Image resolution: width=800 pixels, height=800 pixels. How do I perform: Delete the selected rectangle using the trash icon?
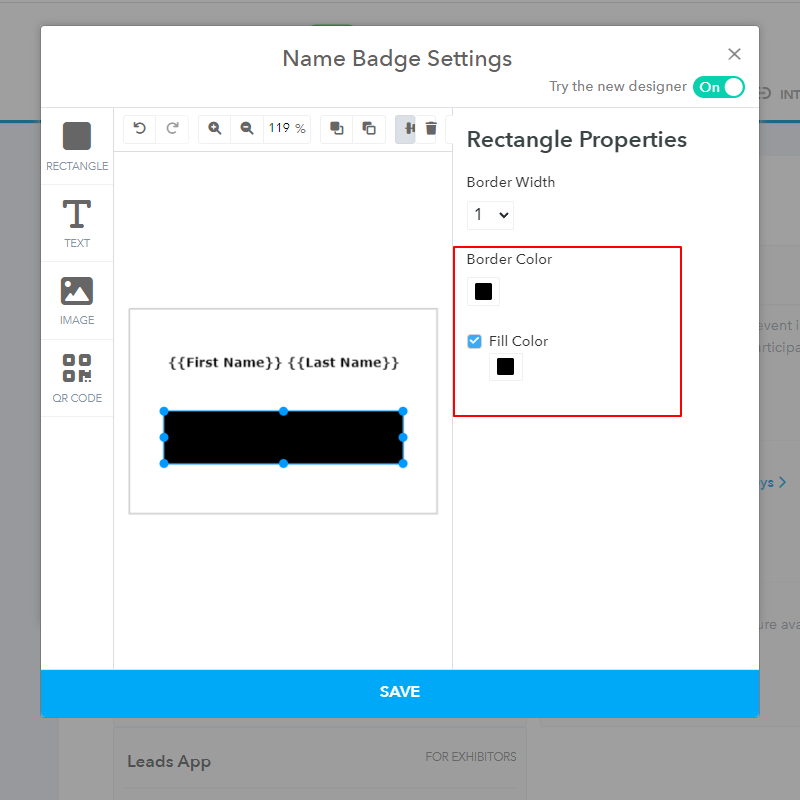pyautogui.click(x=431, y=128)
